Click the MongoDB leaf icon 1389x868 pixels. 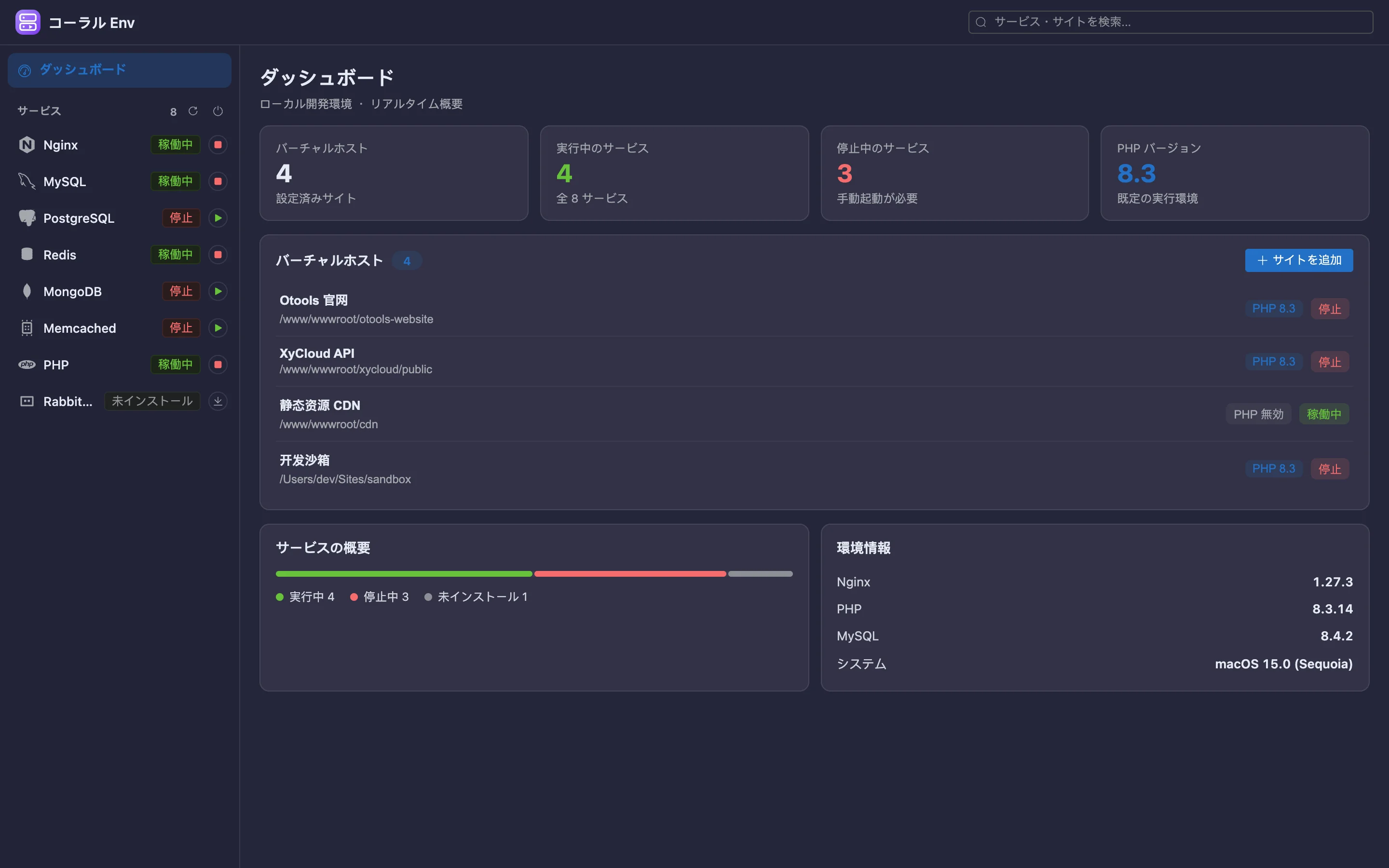pyautogui.click(x=27, y=292)
